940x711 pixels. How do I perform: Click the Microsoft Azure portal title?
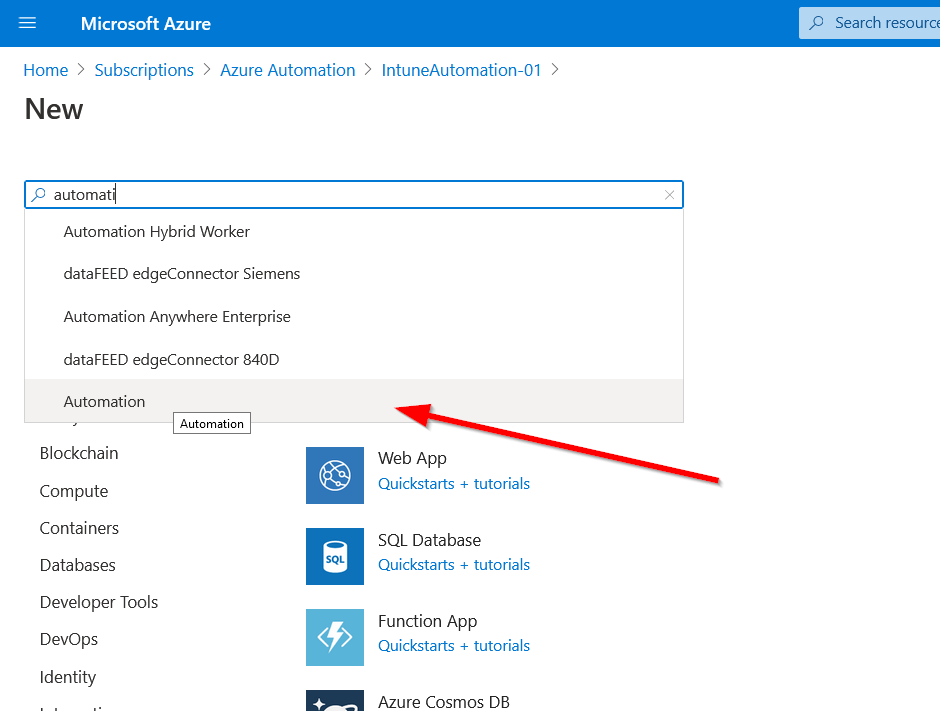pos(146,23)
